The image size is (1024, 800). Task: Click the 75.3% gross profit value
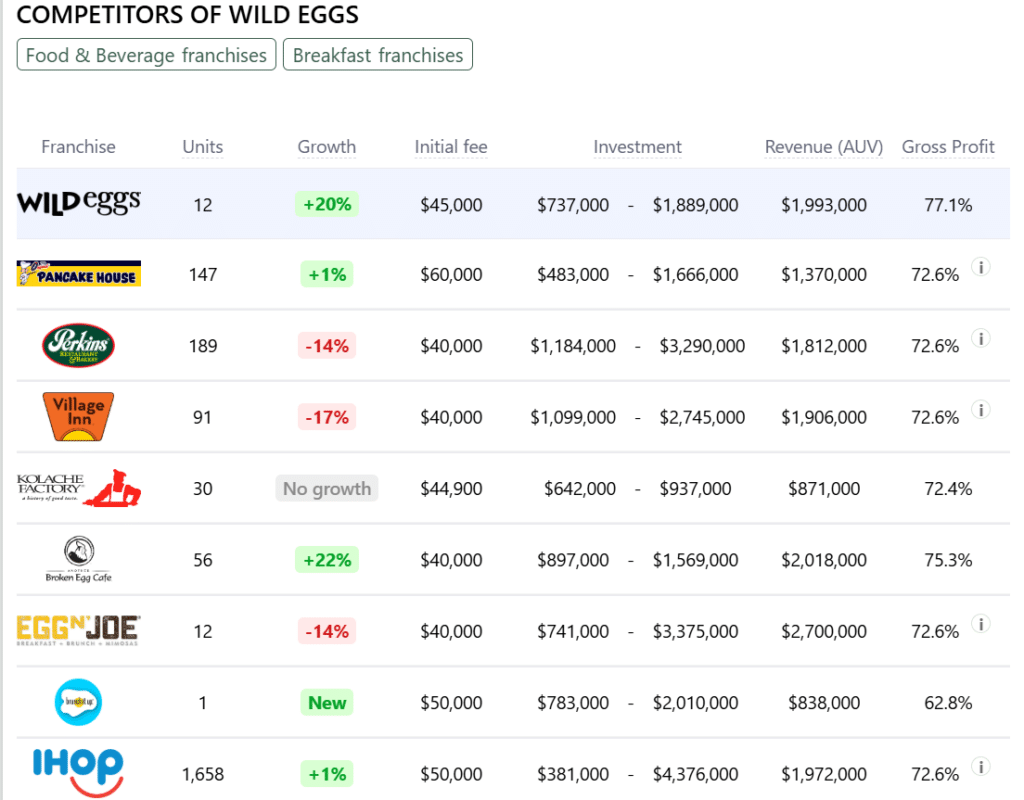[948, 560]
